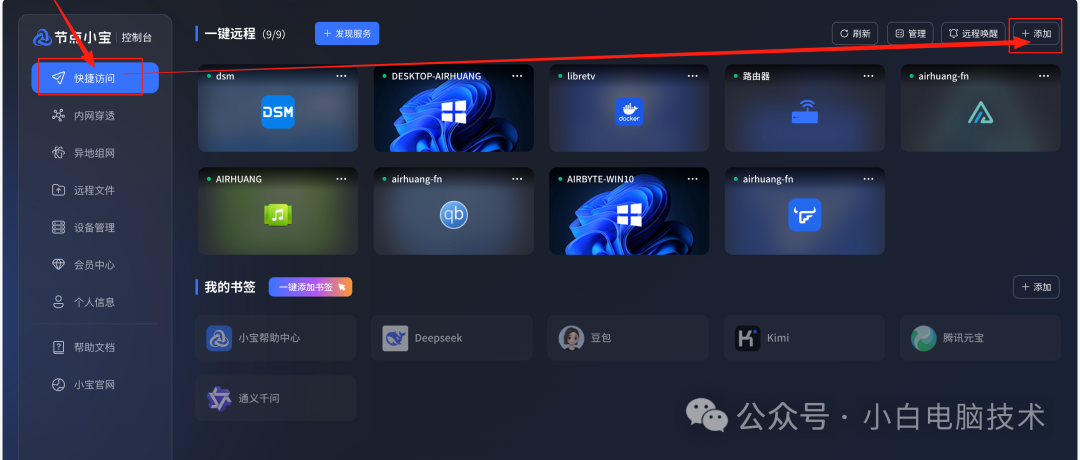This screenshot has width=1080, height=460.
Task: Click the 一键添加书签 button
Action: pos(311,287)
